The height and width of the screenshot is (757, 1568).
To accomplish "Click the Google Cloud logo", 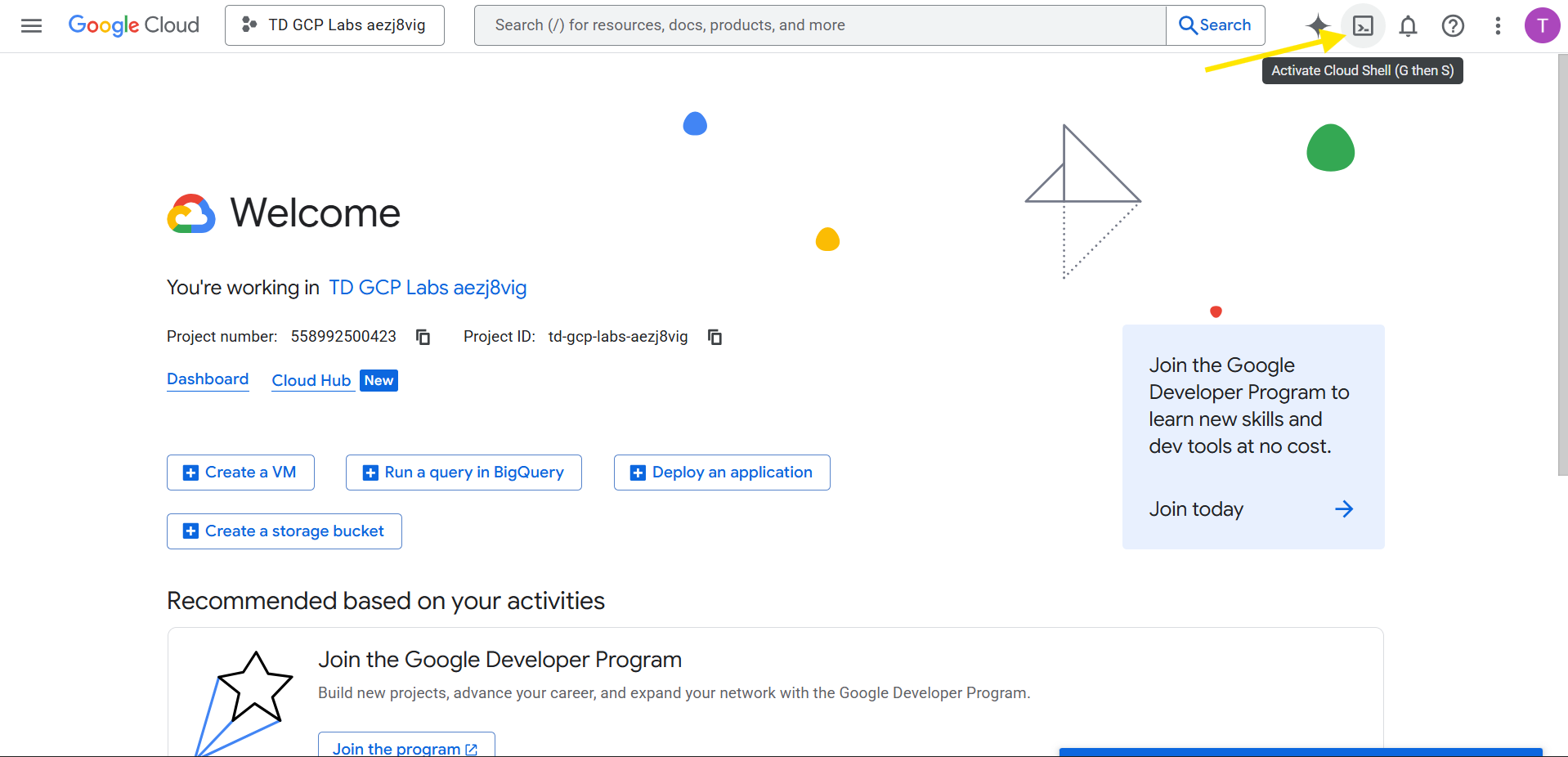I will [134, 25].
